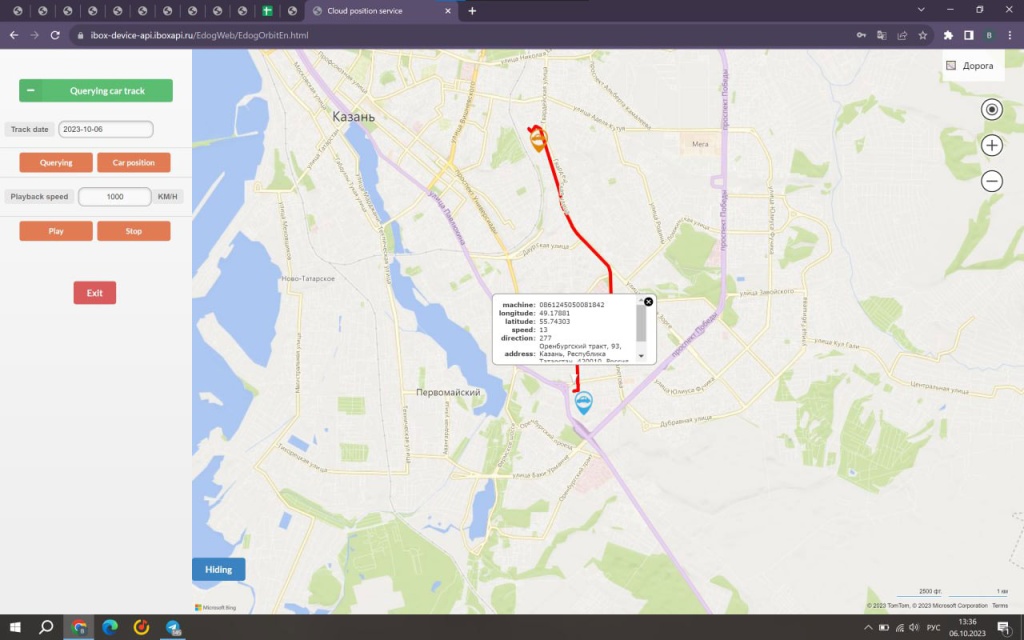Open Telegram from the taskbar
1024x640 pixels.
pos(173,627)
